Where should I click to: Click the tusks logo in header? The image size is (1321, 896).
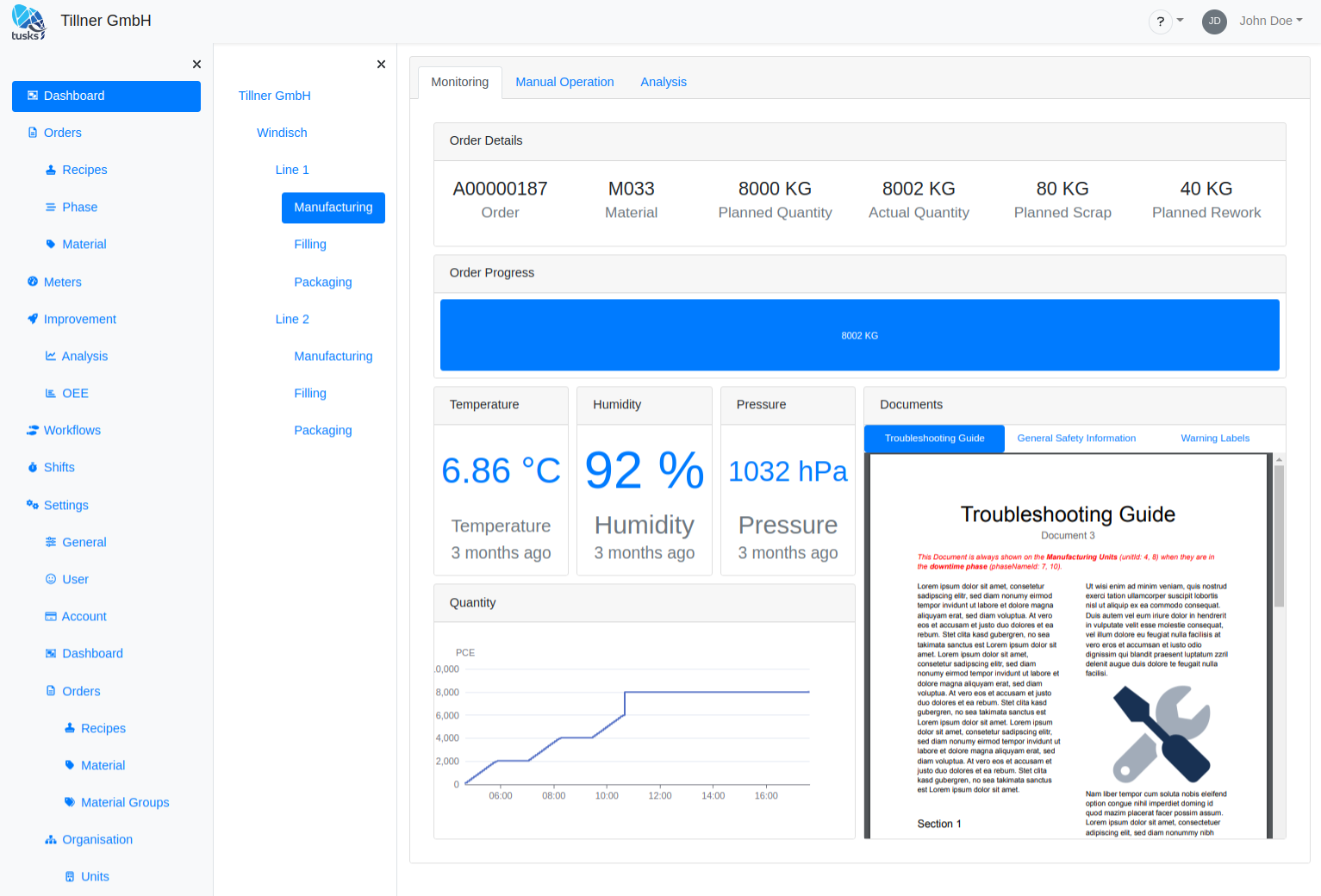[x=28, y=22]
